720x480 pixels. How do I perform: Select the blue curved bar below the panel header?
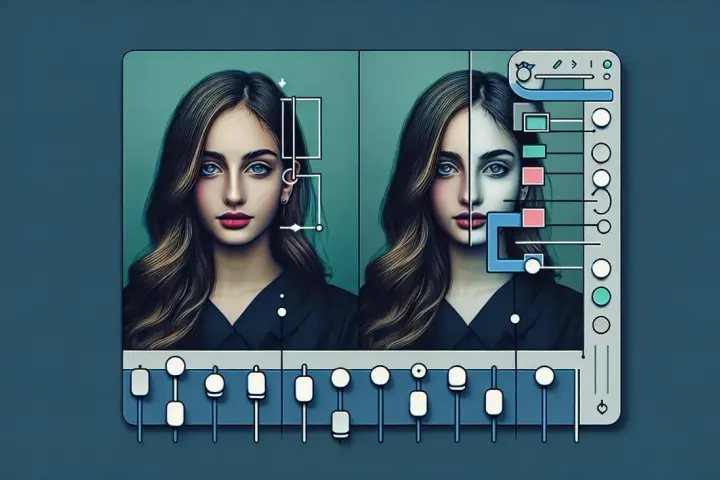click(563, 93)
